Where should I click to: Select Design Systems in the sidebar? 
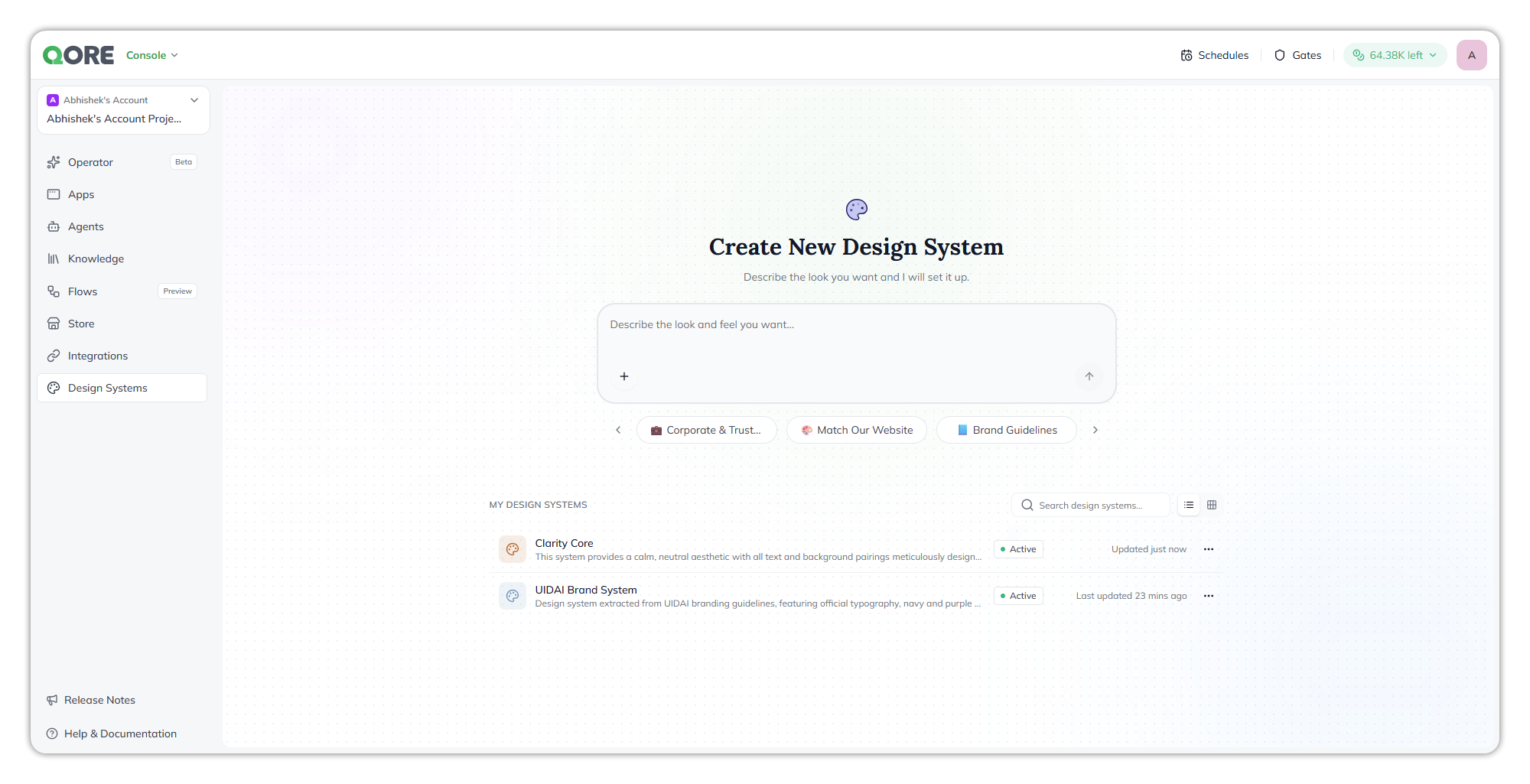point(122,388)
